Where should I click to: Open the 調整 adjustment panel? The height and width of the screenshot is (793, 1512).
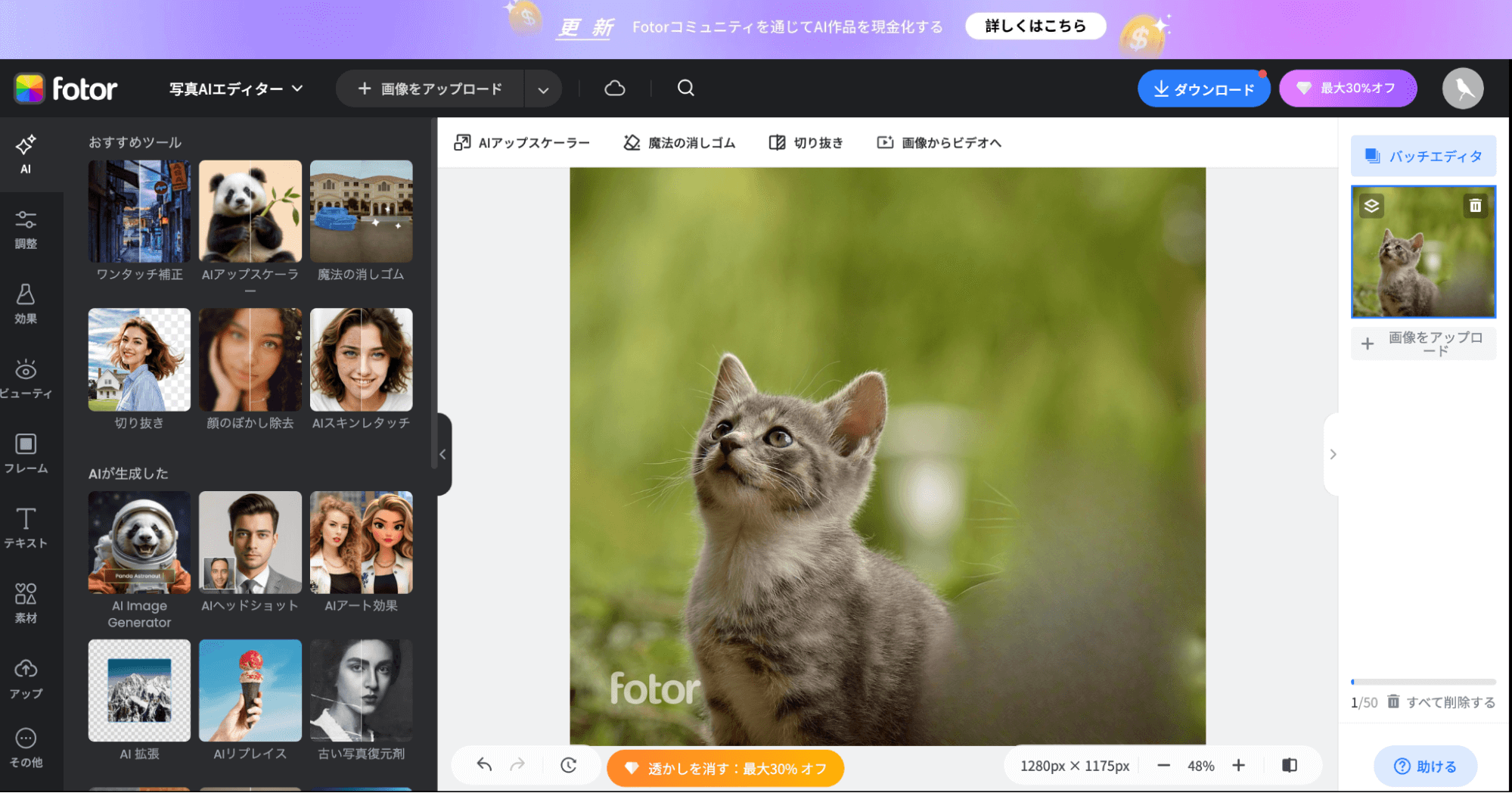26,229
